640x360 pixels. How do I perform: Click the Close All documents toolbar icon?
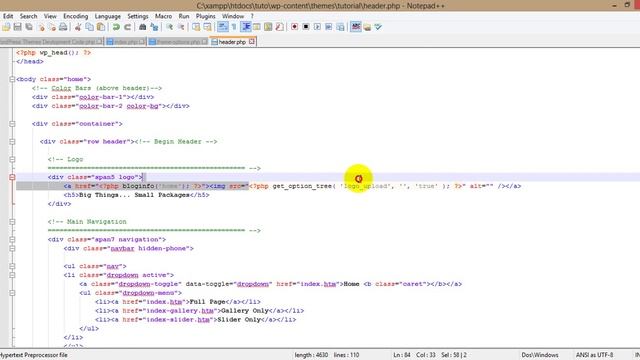click(x=52, y=27)
